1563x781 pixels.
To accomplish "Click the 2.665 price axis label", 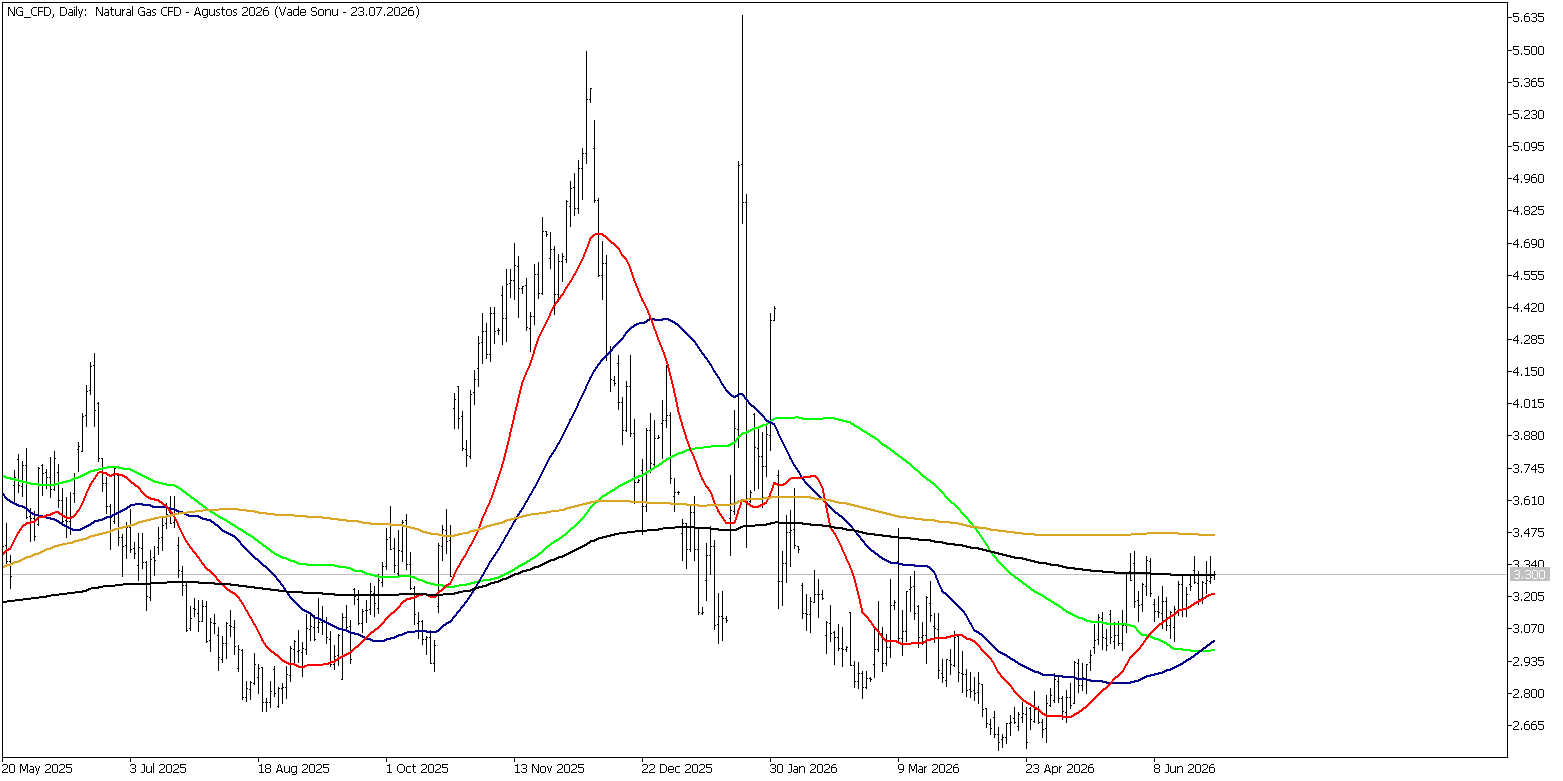I will [x=1530, y=725].
